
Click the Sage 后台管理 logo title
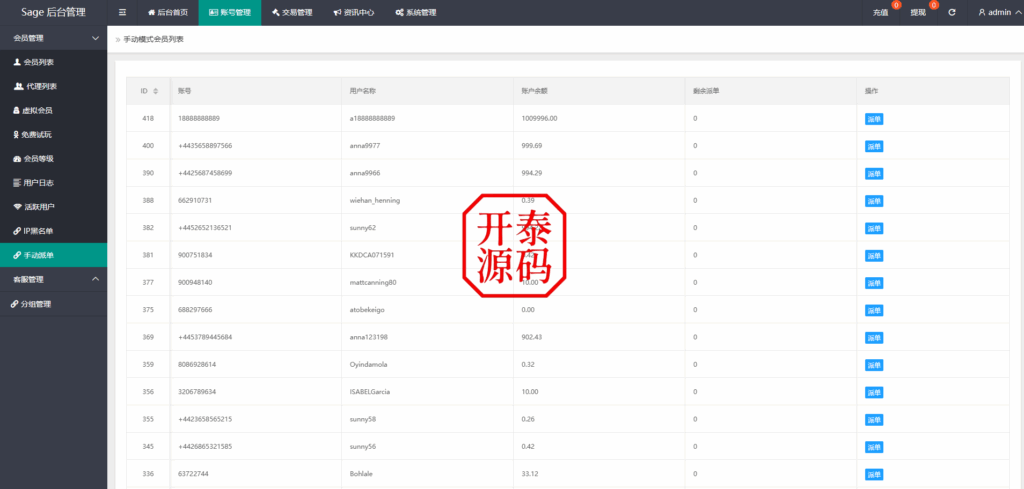pos(54,12)
